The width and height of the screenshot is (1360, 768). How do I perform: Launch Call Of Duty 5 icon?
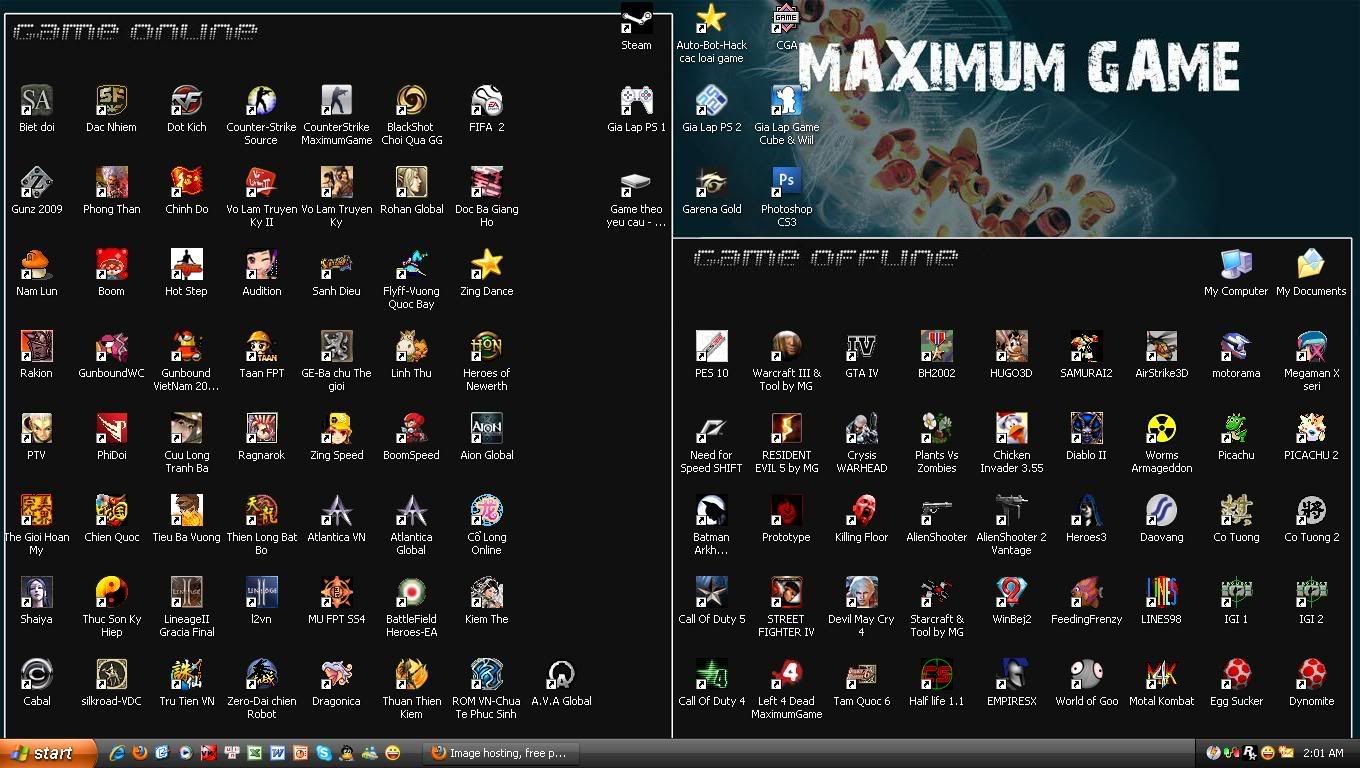[711, 593]
